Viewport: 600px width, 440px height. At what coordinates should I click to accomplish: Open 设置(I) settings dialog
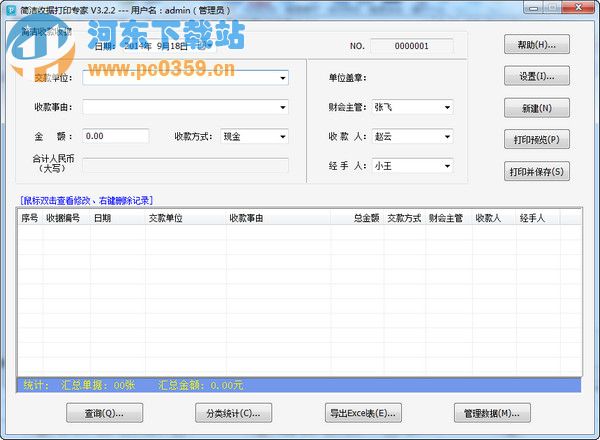[x=536, y=76]
